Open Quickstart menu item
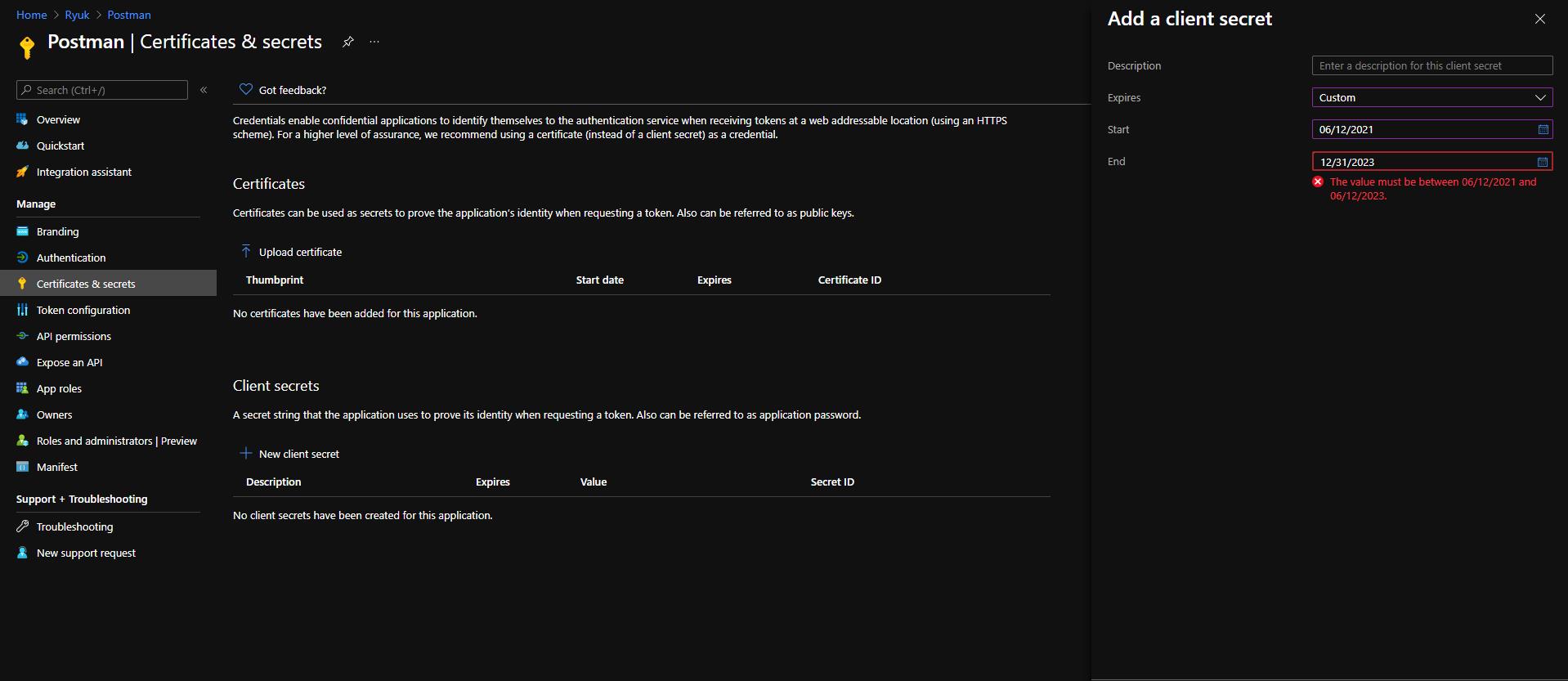 point(60,146)
